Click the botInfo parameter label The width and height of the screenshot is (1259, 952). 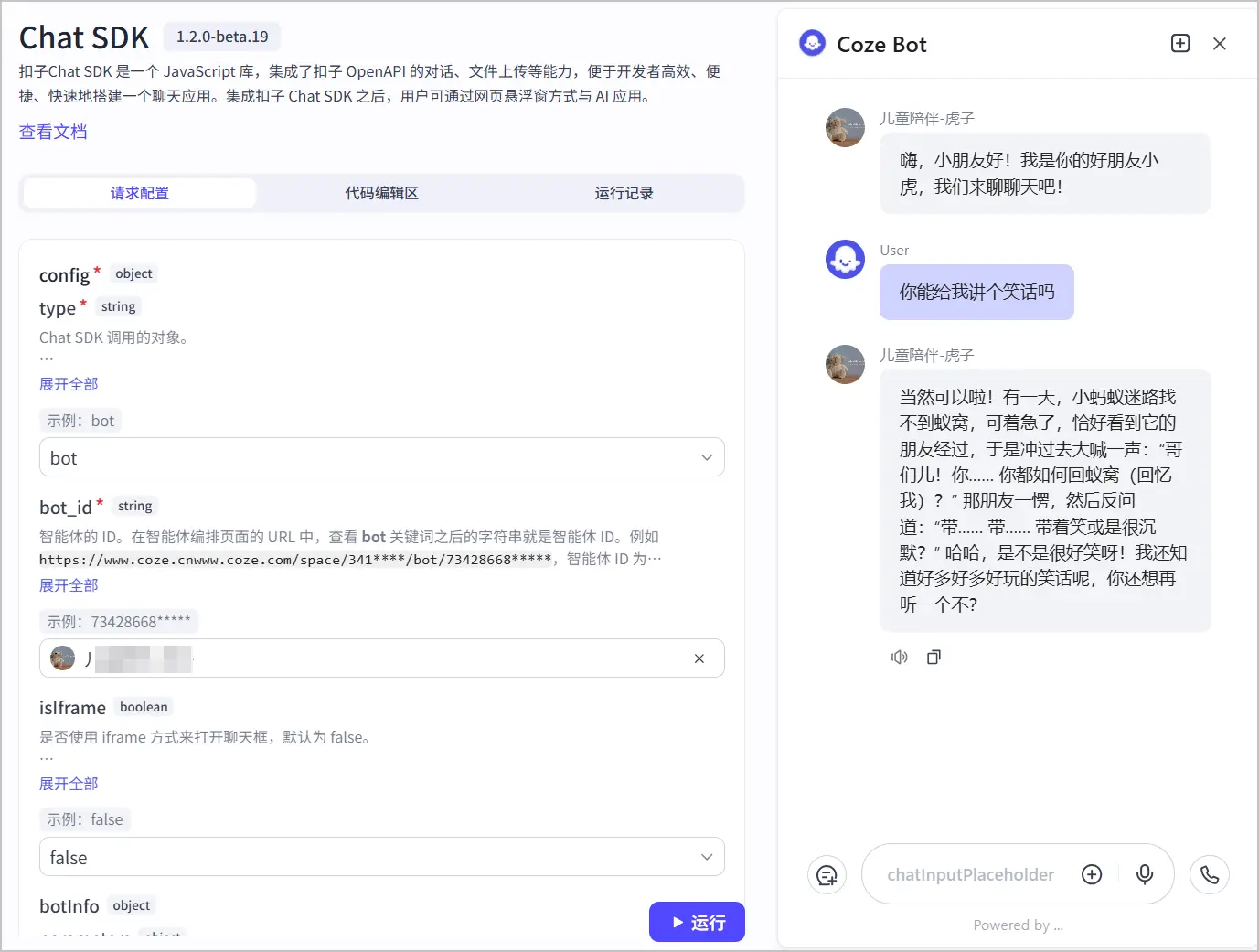point(69,906)
